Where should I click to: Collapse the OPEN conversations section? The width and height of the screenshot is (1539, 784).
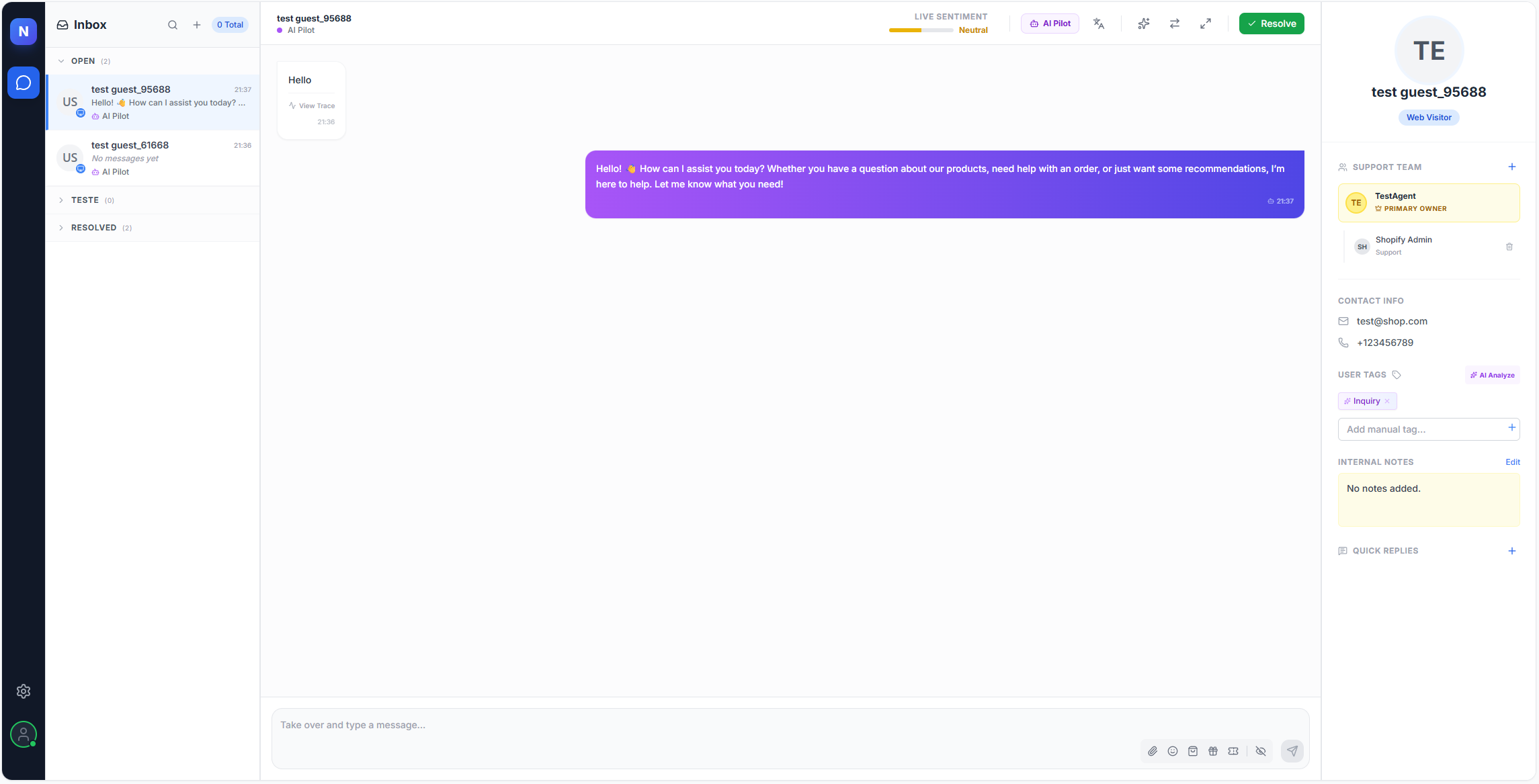coord(61,61)
